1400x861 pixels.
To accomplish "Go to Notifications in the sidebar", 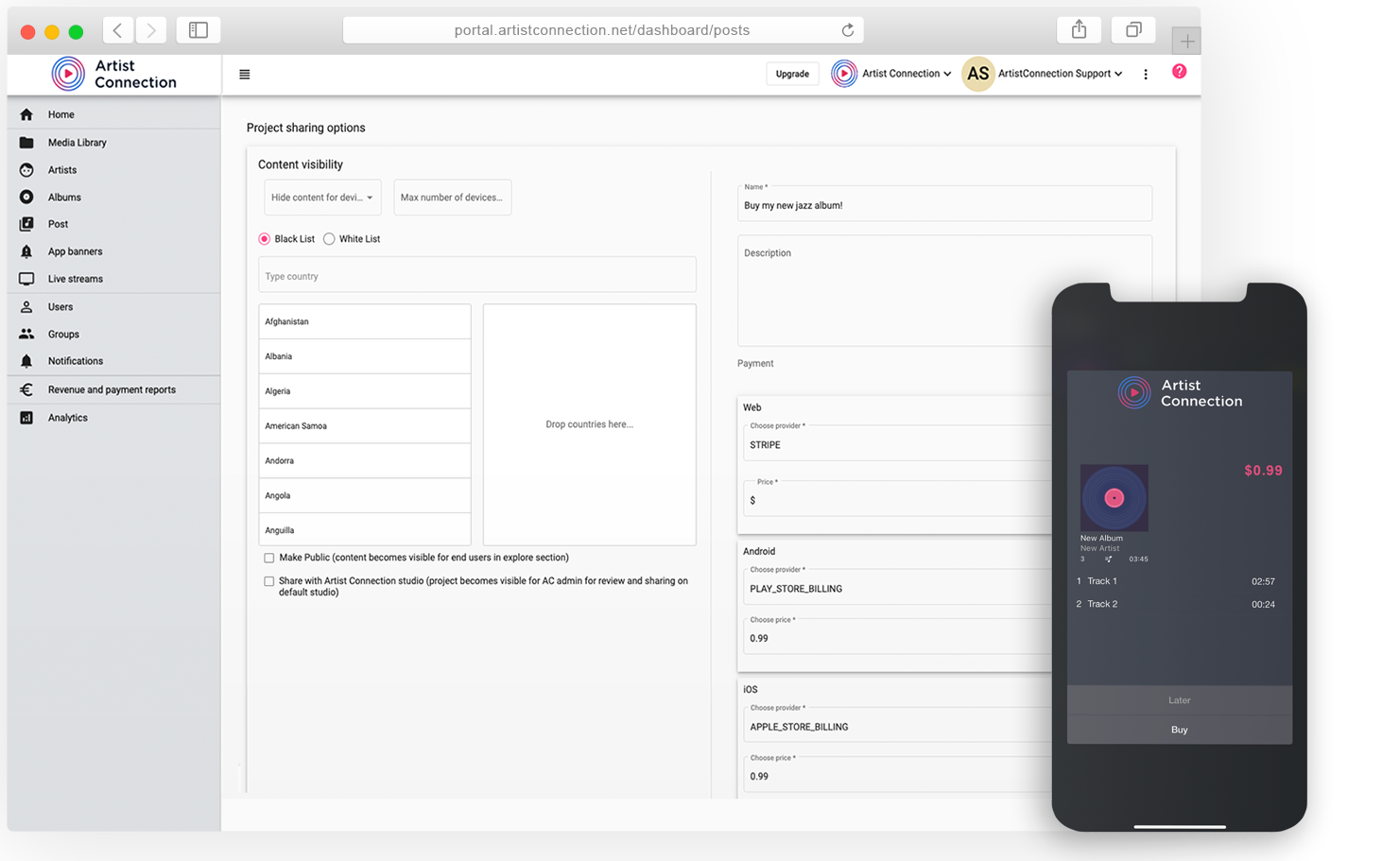I will pyautogui.click(x=76, y=361).
